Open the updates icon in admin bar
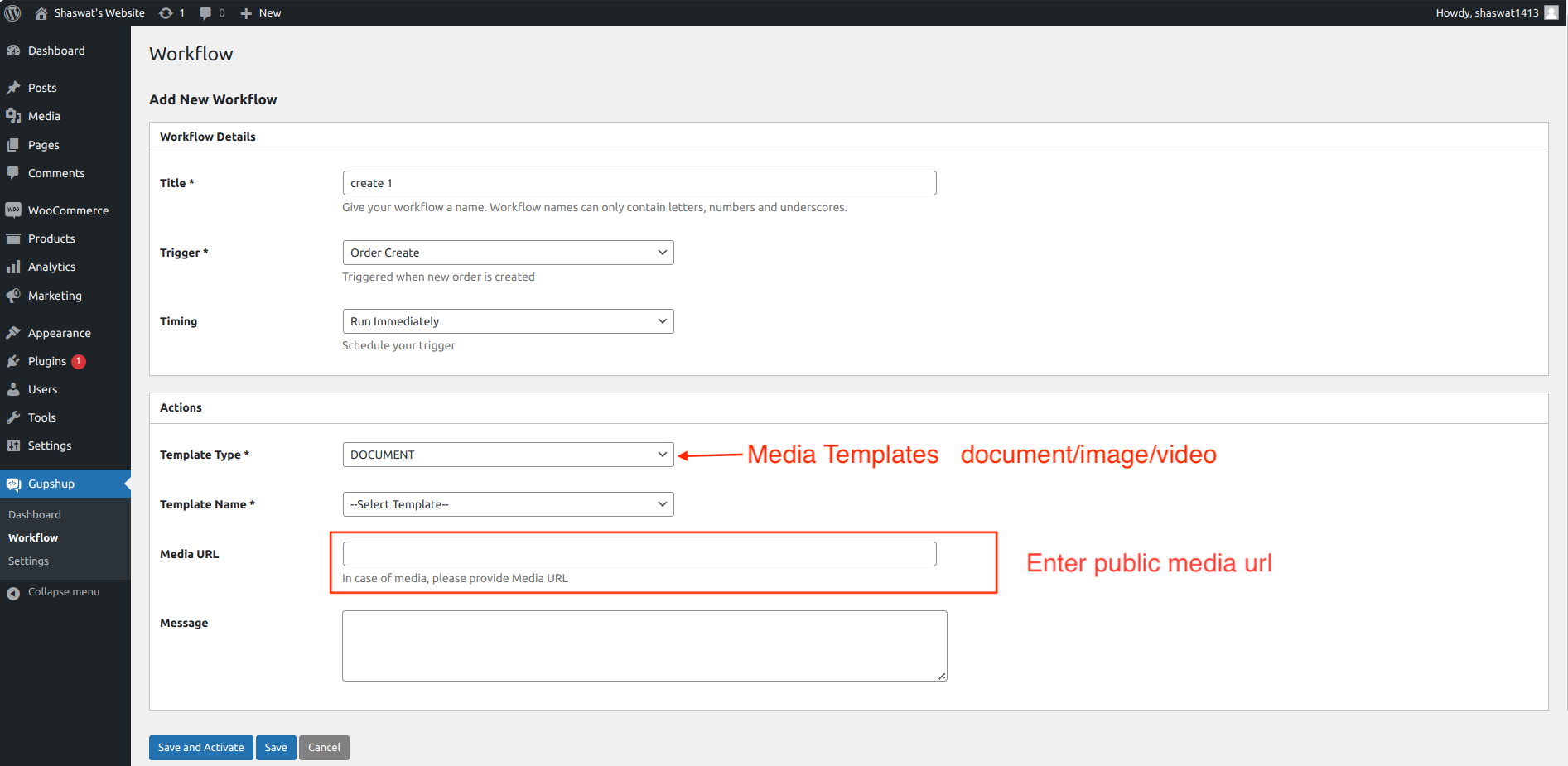The width and height of the screenshot is (1568, 766). pyautogui.click(x=166, y=13)
